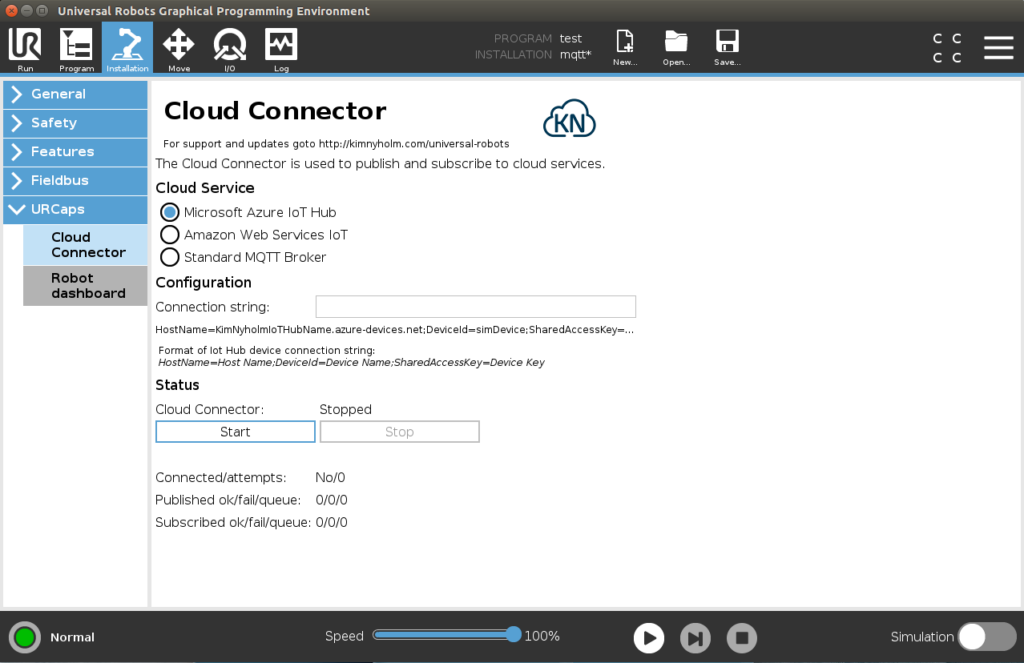Click the Cloud Connector page heading

click(275, 111)
